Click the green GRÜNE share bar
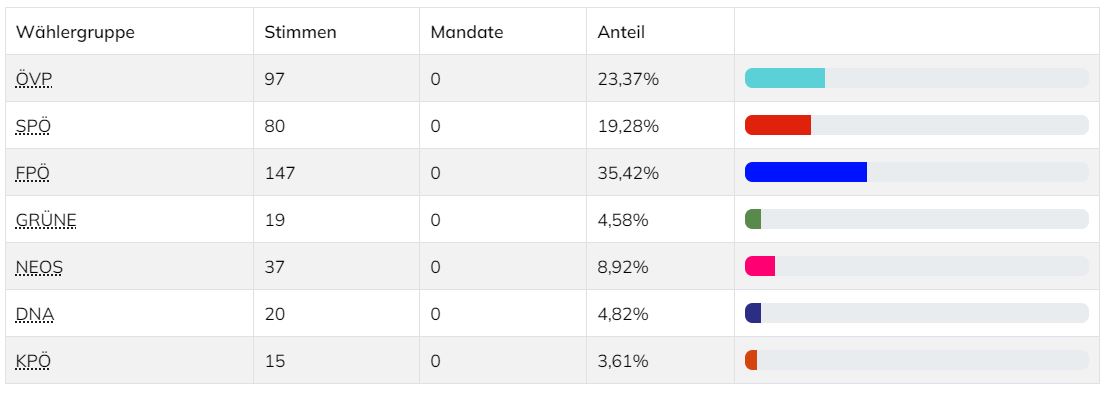 753,219
